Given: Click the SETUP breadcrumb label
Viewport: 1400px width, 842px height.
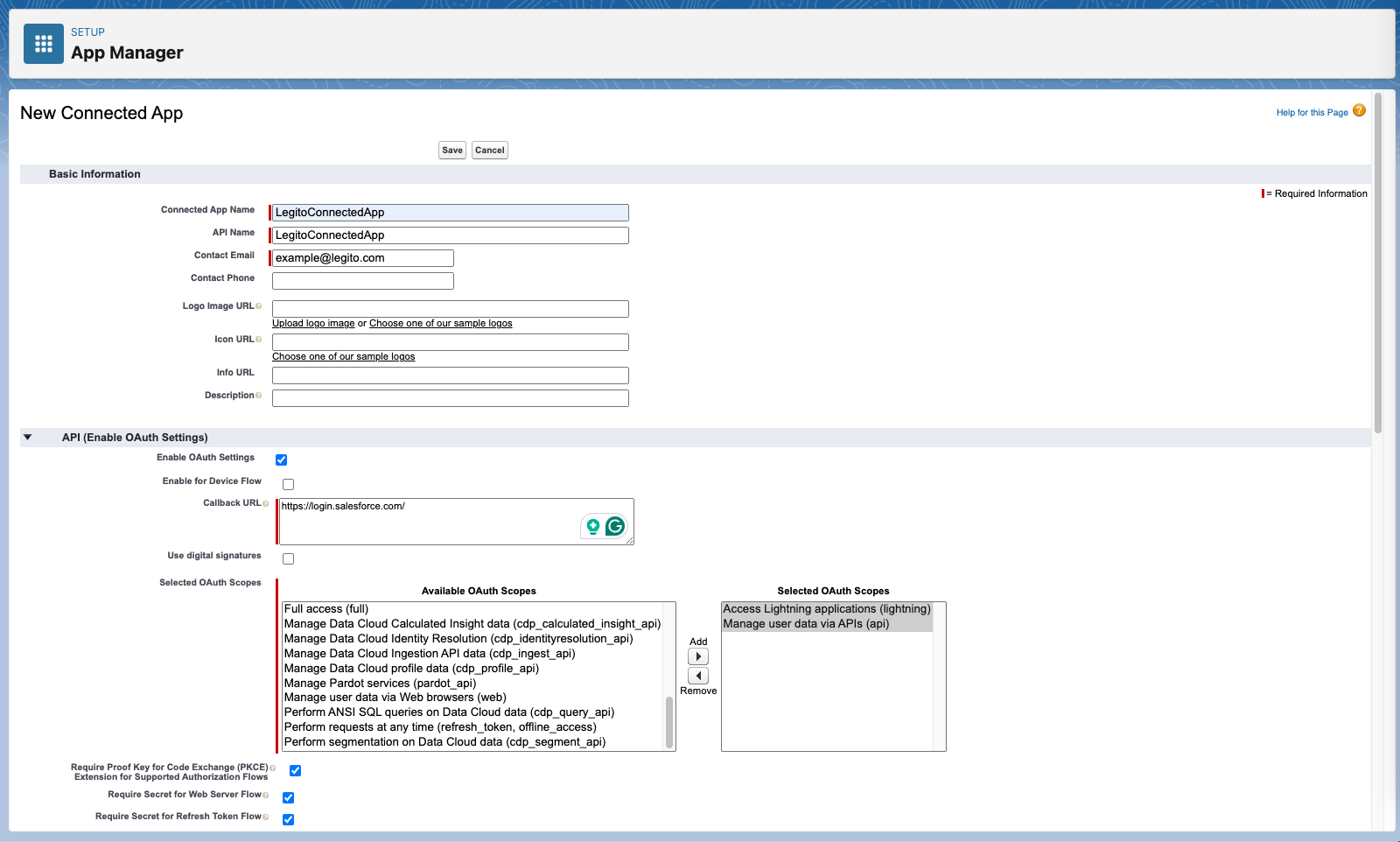Looking at the screenshot, I should [x=87, y=32].
